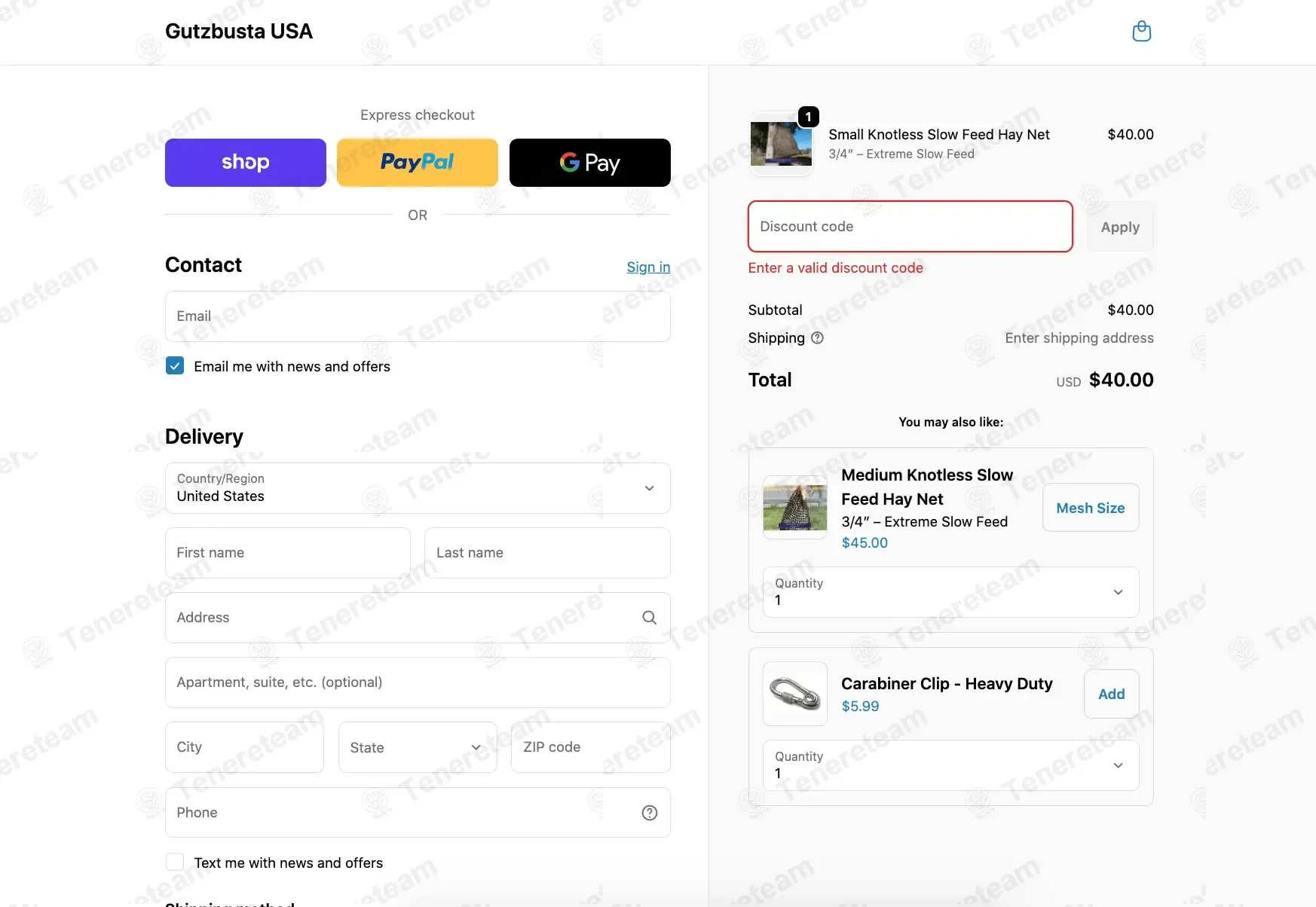Click the shipping help question mark icon

coord(817,338)
